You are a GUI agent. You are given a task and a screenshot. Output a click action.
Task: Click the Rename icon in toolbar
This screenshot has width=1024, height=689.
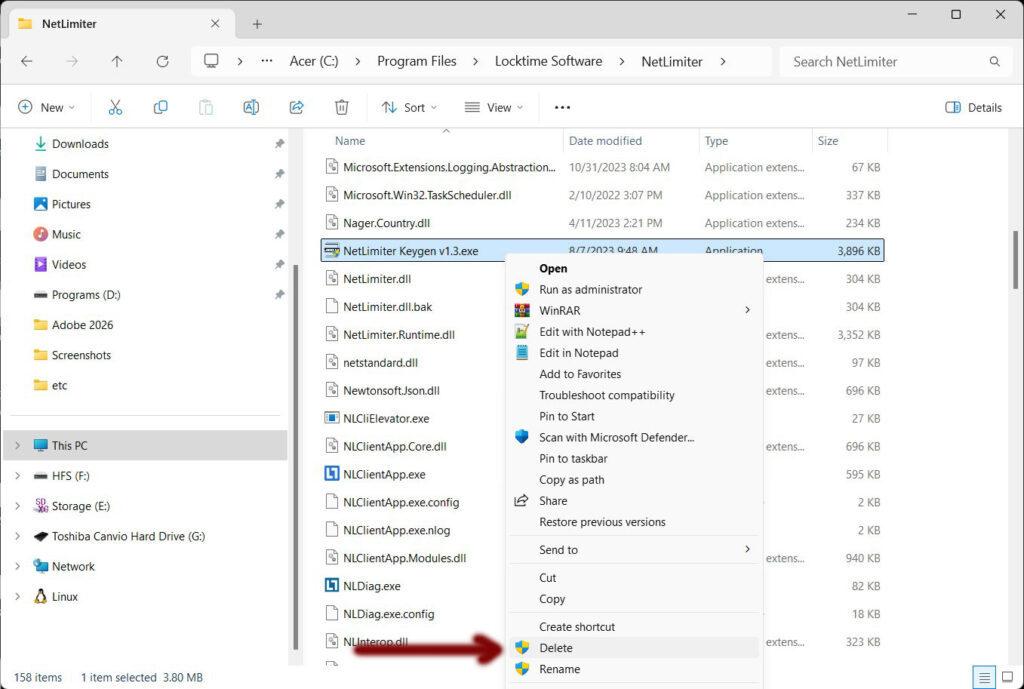(251, 107)
